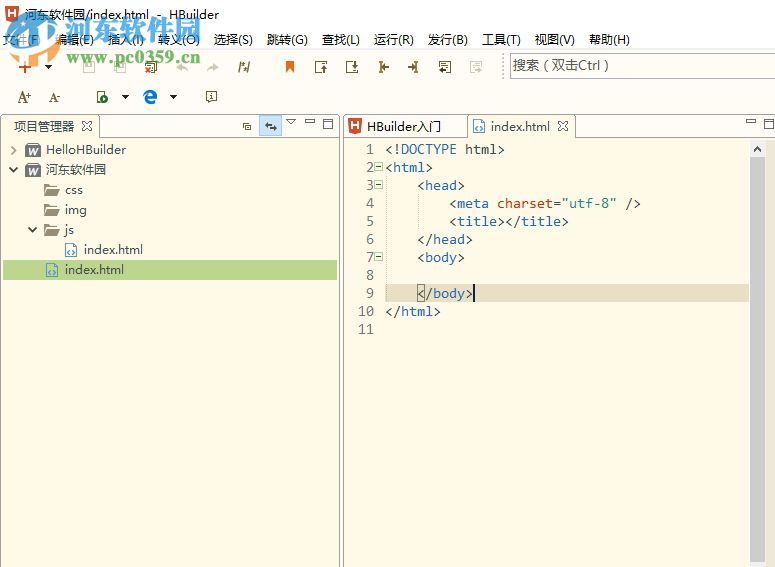Select the HelloHBuilder project

coord(86,149)
